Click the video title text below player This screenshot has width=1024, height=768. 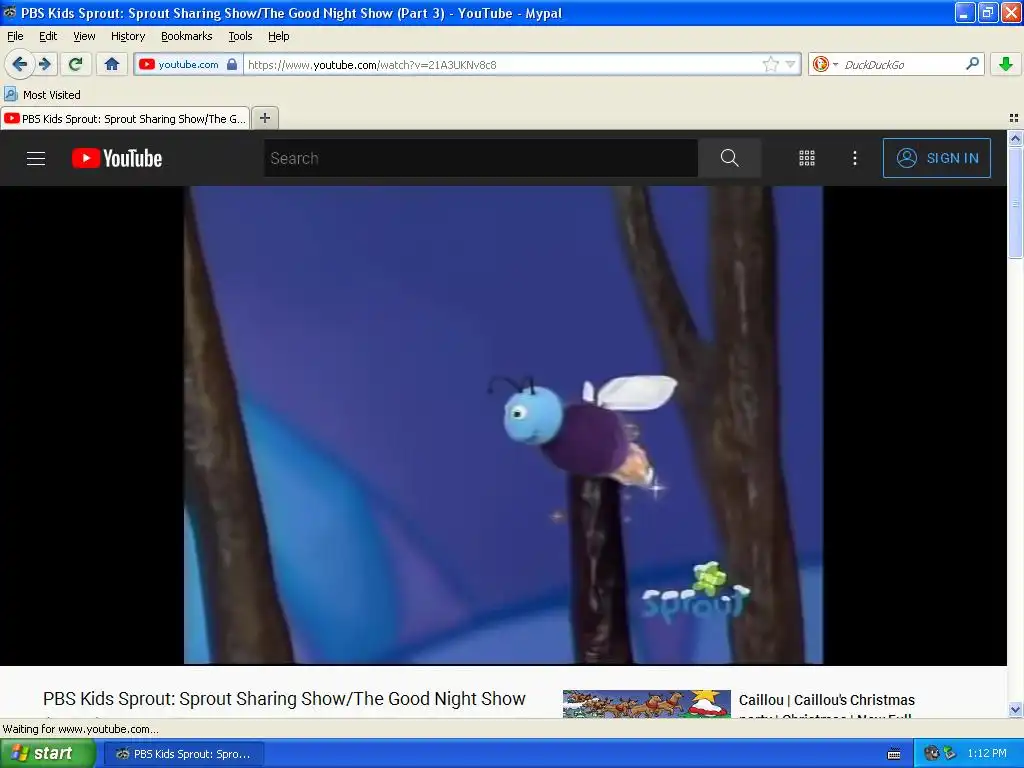click(x=284, y=699)
